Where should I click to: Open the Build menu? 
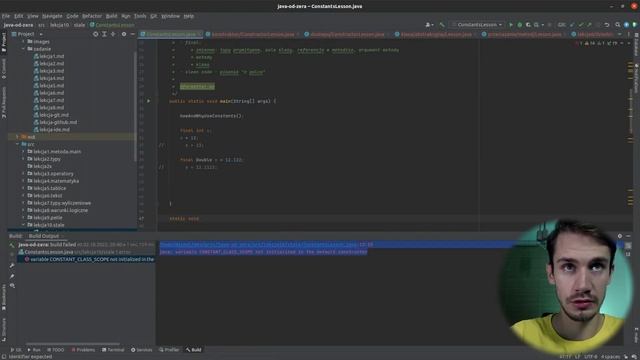(x=111, y=16)
